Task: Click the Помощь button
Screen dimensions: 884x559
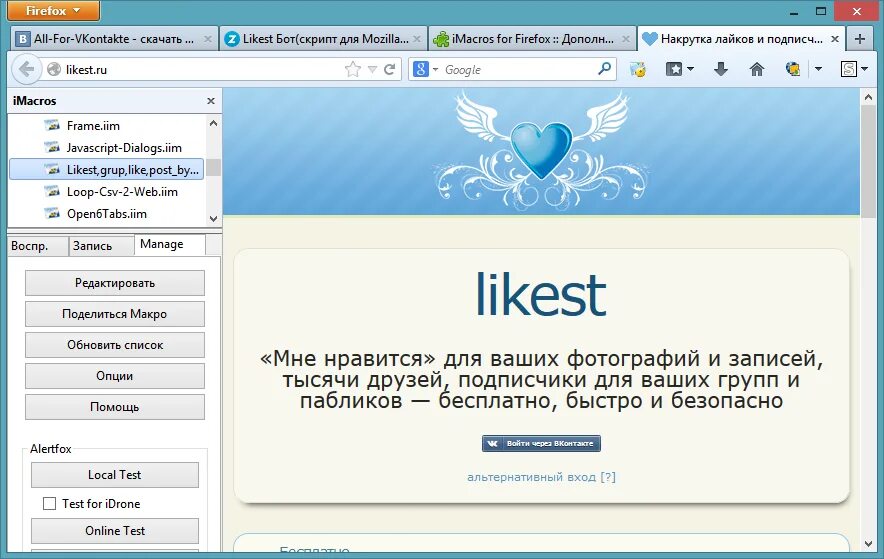Action: (114, 407)
